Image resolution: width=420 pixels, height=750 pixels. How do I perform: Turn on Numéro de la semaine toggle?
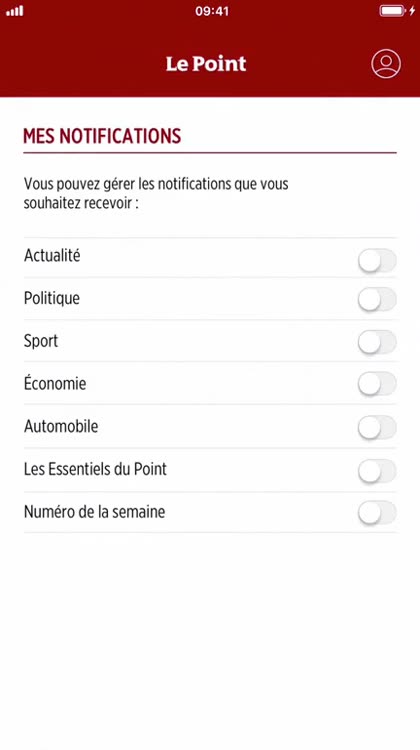pyautogui.click(x=377, y=513)
